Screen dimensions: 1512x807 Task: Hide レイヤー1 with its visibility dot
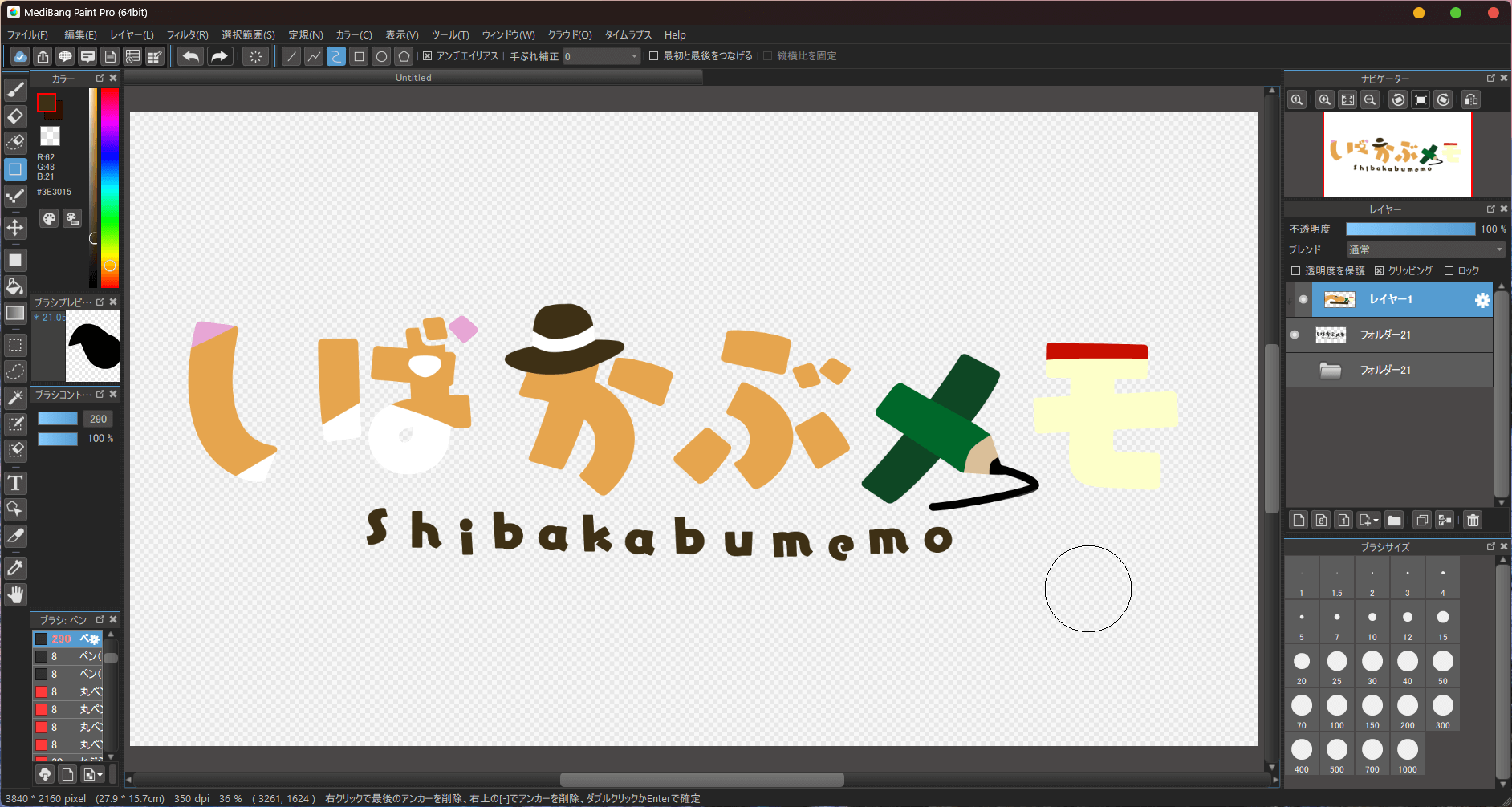pyautogui.click(x=1303, y=299)
